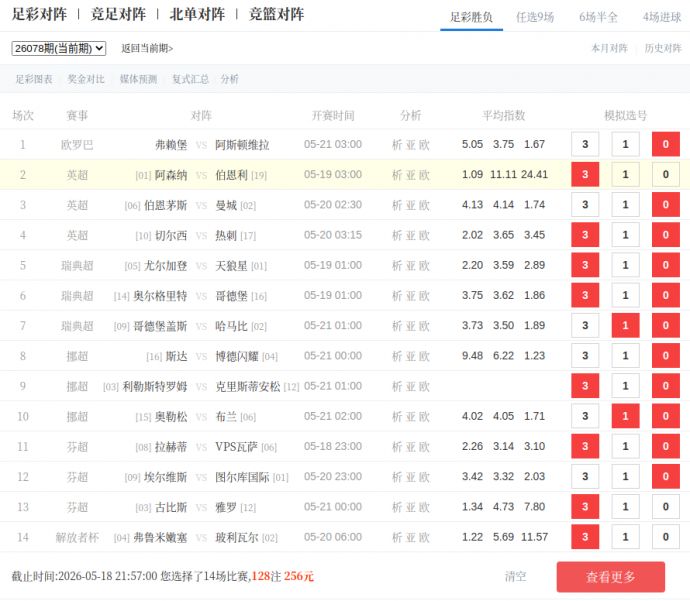Switch to 任选9场 tab
Viewport: 690px width, 601px height.
535,17
